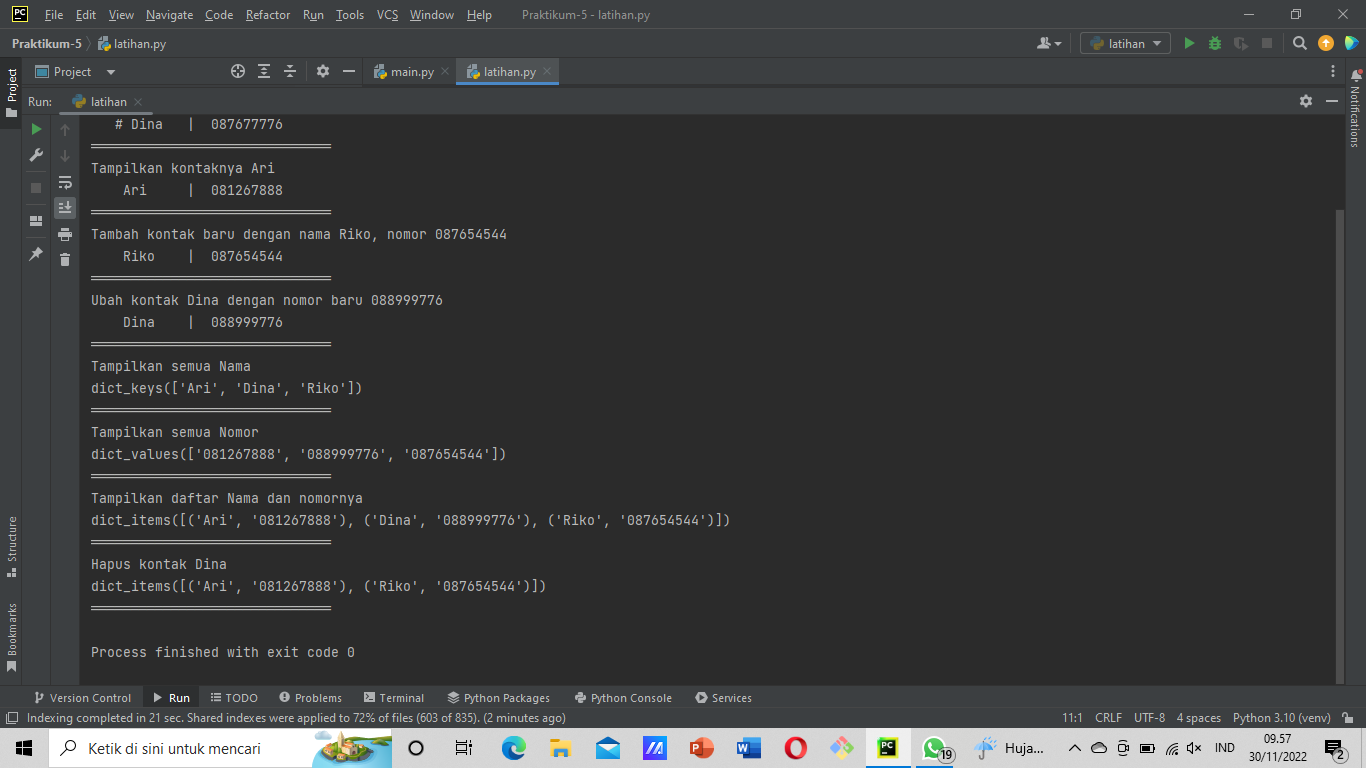Click the print icon in Run panel
Viewport: 1366px width, 768px height.
[65, 234]
